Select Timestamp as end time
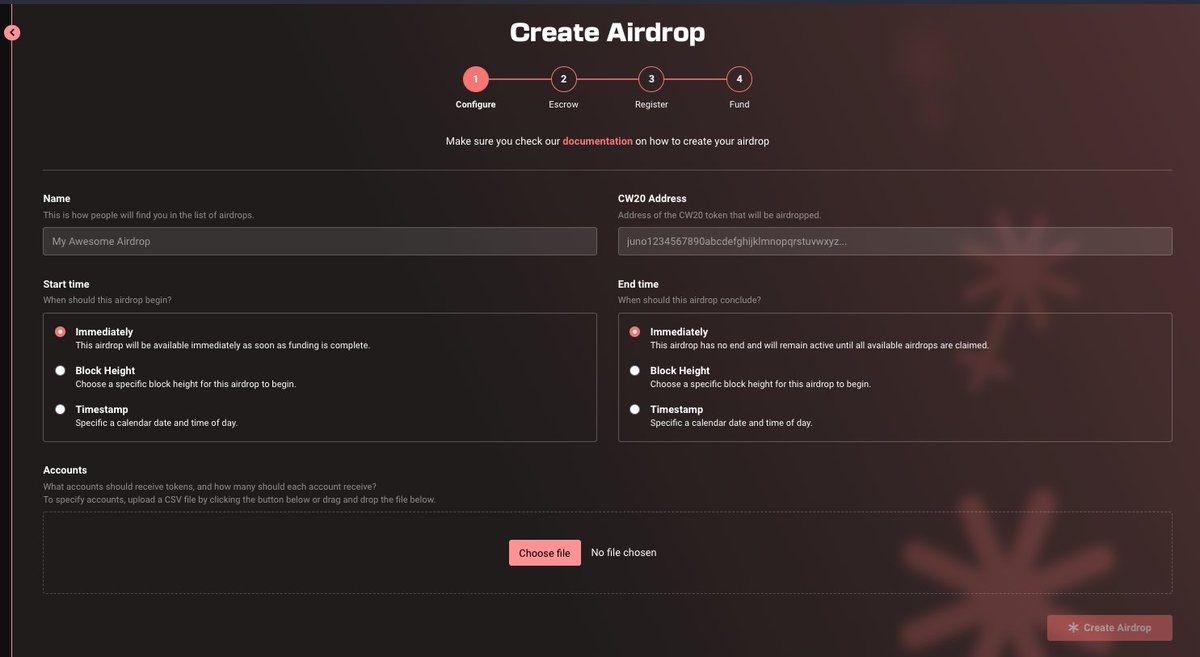1200x657 pixels. coord(634,408)
